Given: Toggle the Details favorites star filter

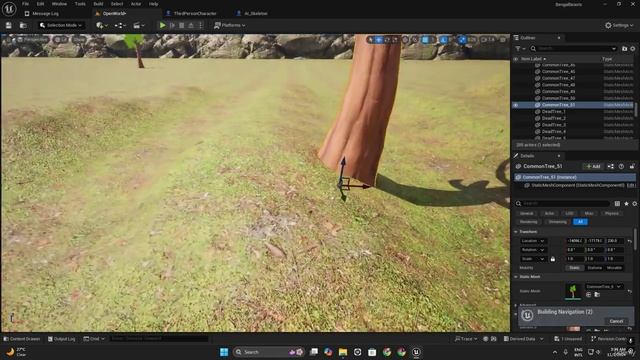Looking at the screenshot, I should pos(626,203).
